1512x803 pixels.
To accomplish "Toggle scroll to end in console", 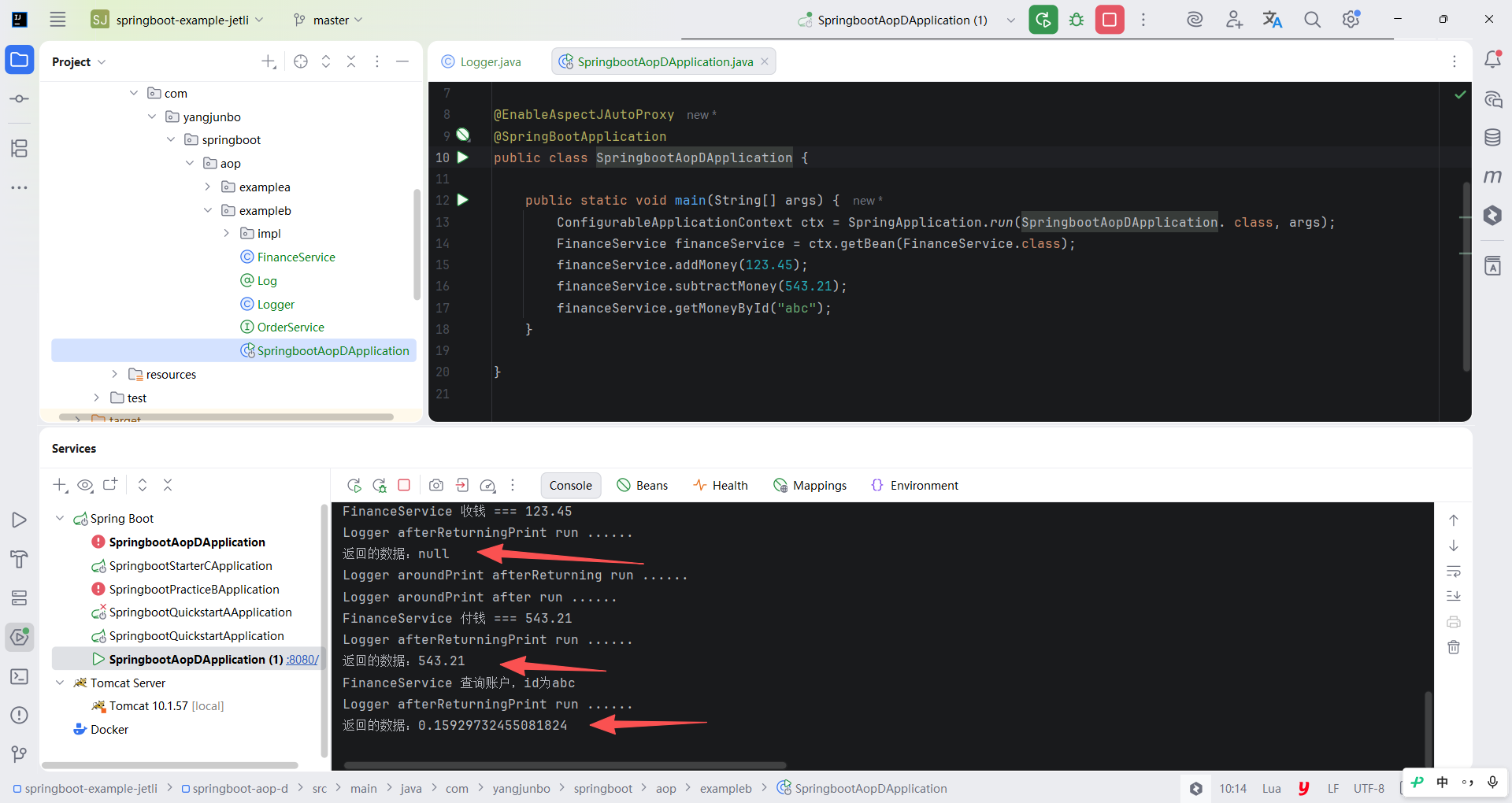I will click(x=1454, y=596).
